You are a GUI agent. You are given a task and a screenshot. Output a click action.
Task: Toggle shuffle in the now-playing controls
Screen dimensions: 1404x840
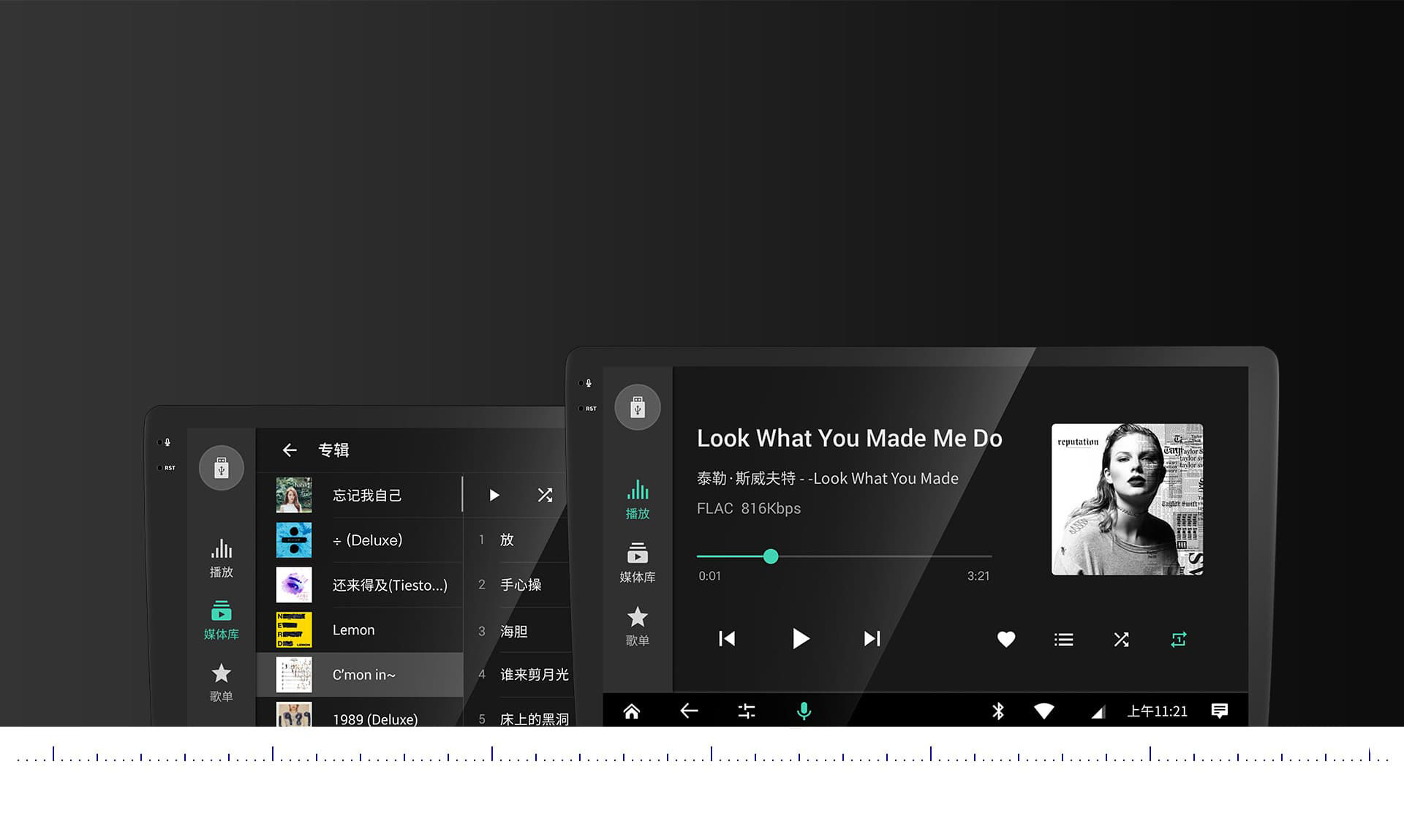click(x=1121, y=640)
